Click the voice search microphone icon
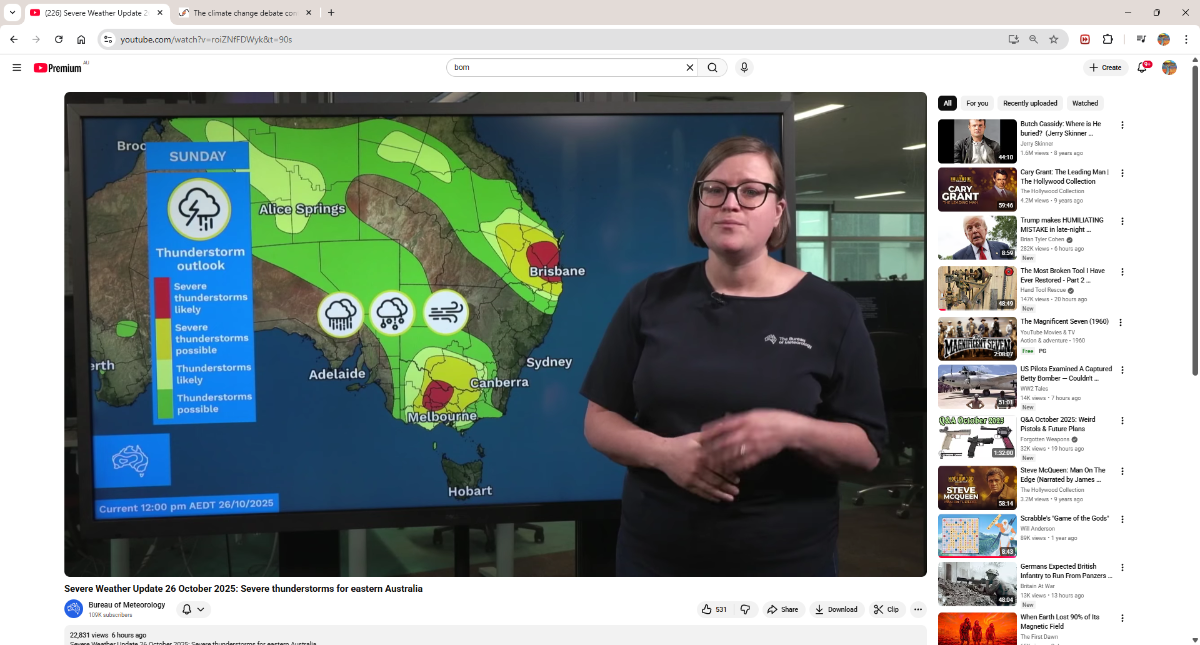Viewport: 1200px width, 645px height. click(744, 68)
